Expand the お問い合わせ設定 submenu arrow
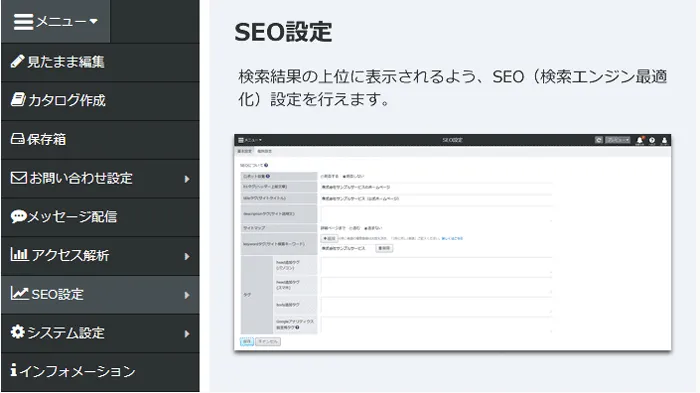 [x=187, y=179]
